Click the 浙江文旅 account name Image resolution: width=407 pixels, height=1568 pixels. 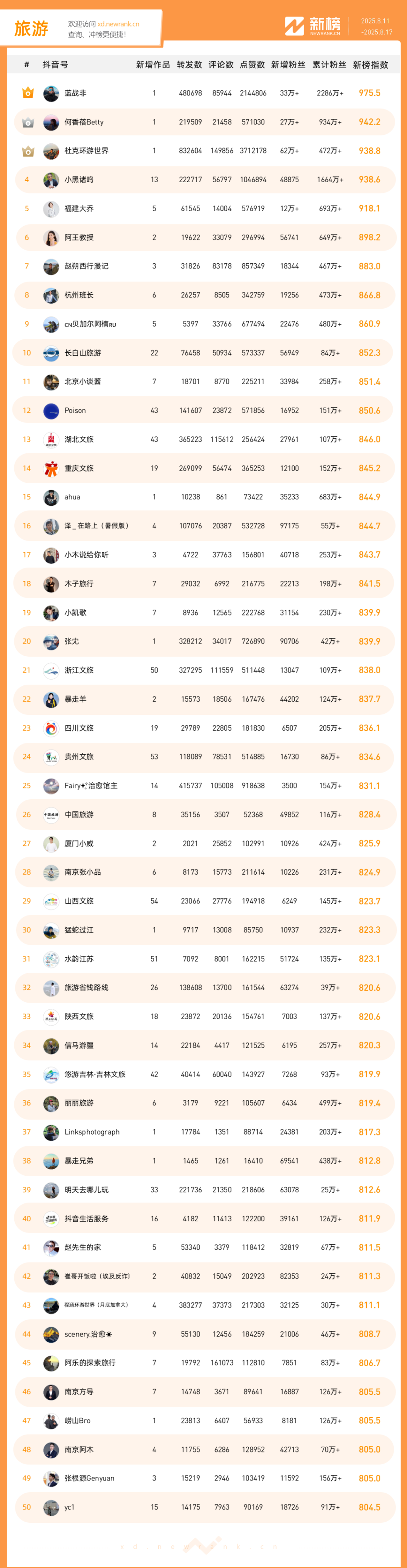tap(79, 670)
